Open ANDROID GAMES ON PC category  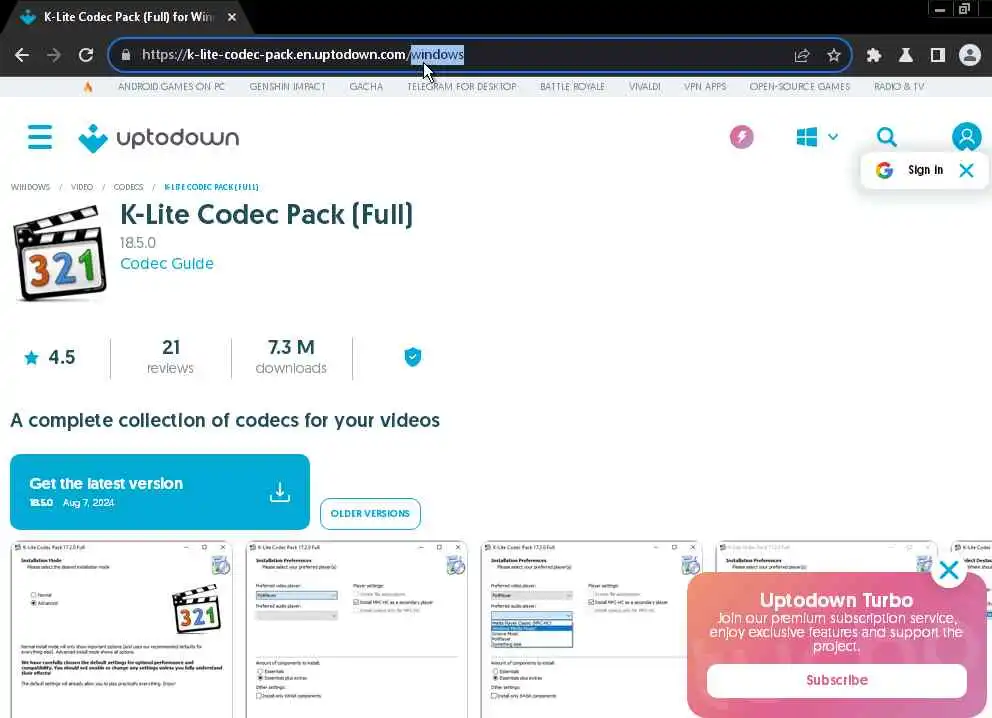coord(171,87)
